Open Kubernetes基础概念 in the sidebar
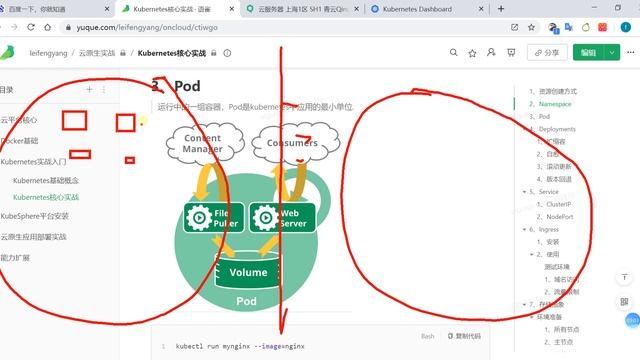640x360 pixels. click(x=46, y=180)
